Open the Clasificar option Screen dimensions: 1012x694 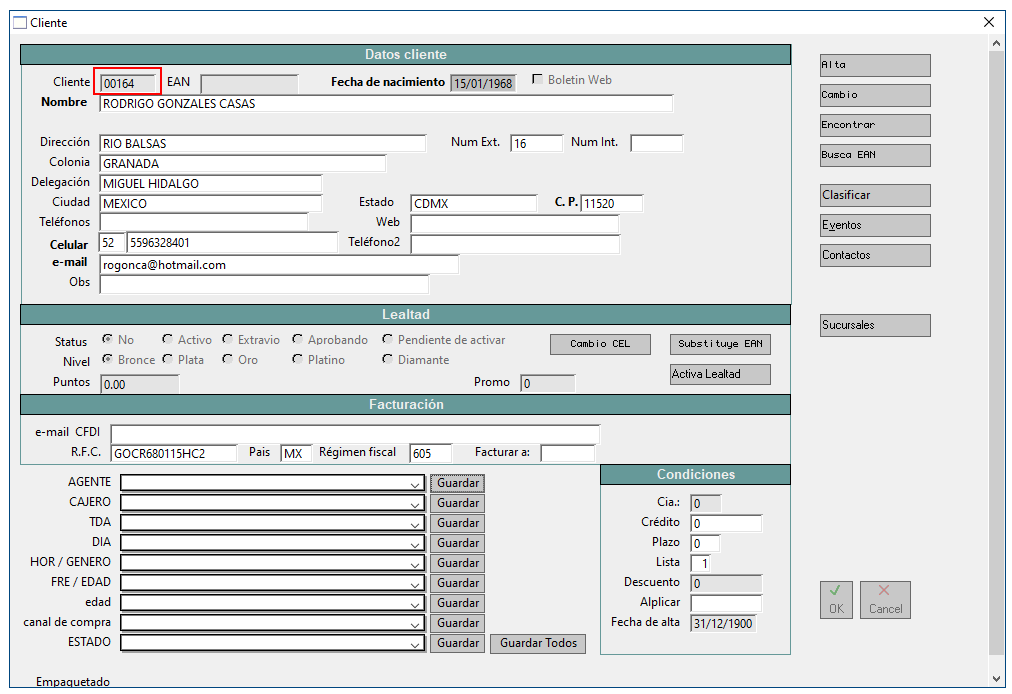[x=875, y=195]
